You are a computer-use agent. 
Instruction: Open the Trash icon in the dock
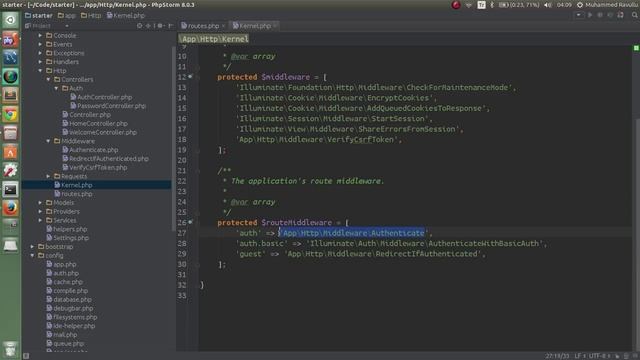click(10, 349)
